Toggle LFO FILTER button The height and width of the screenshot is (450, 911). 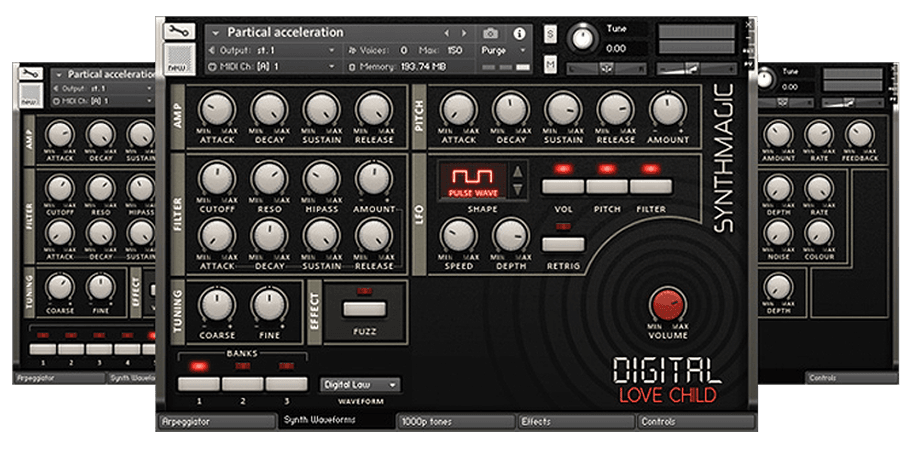[651, 186]
